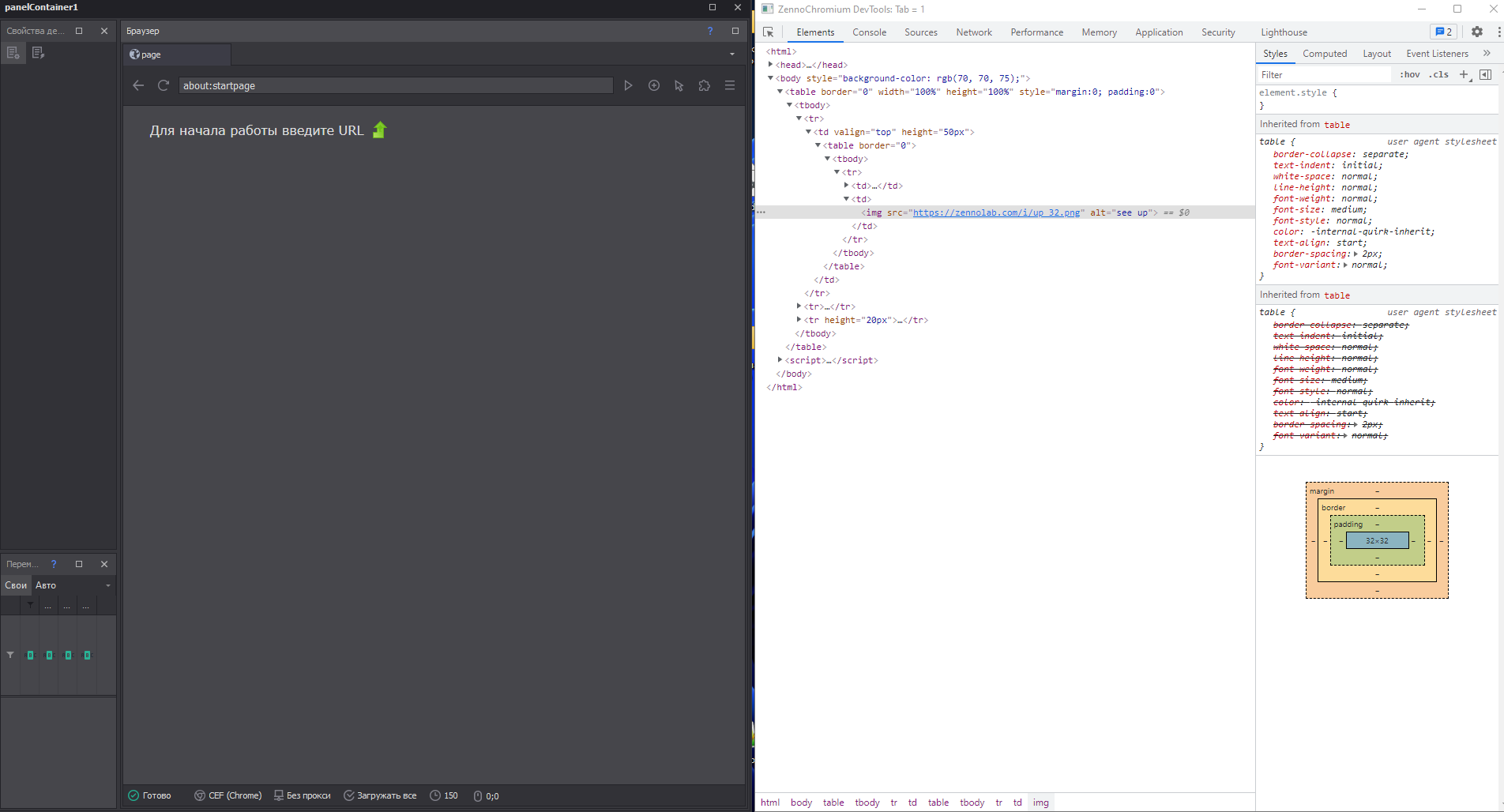Close the Свойства де... panel
This screenshot has height=812, width=1504.
click(104, 31)
